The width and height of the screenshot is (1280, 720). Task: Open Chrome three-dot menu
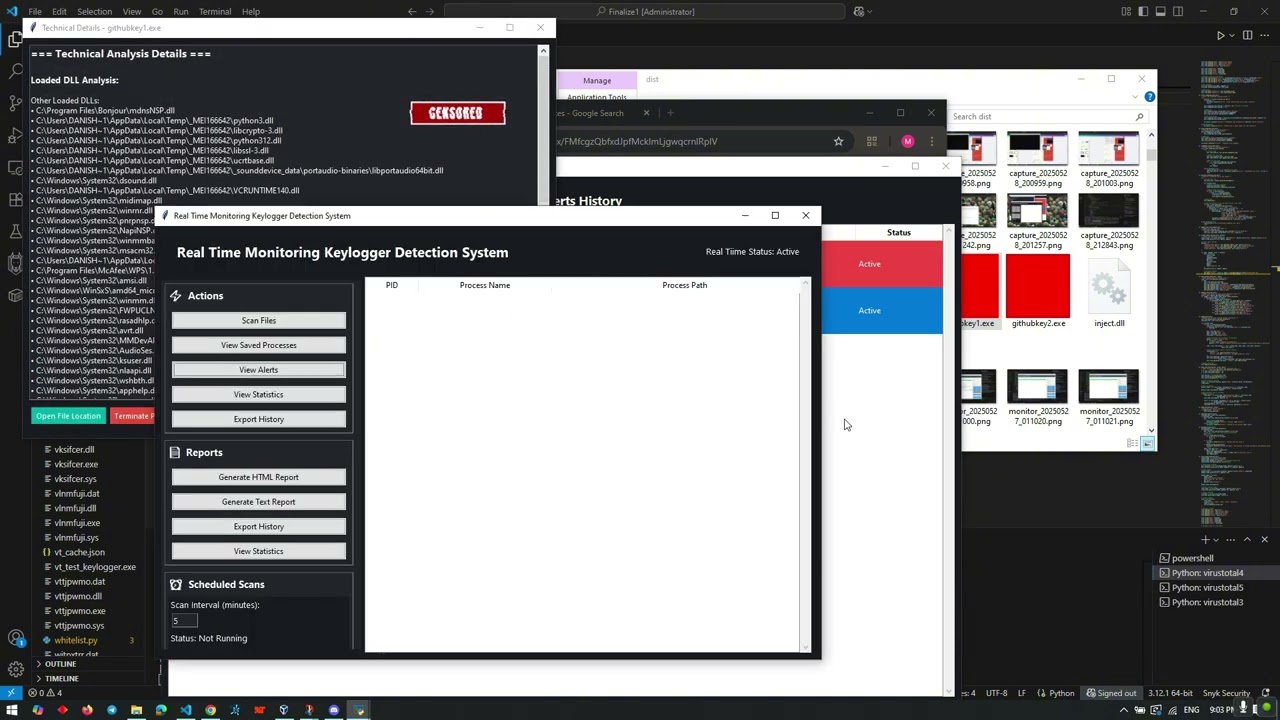(x=931, y=141)
